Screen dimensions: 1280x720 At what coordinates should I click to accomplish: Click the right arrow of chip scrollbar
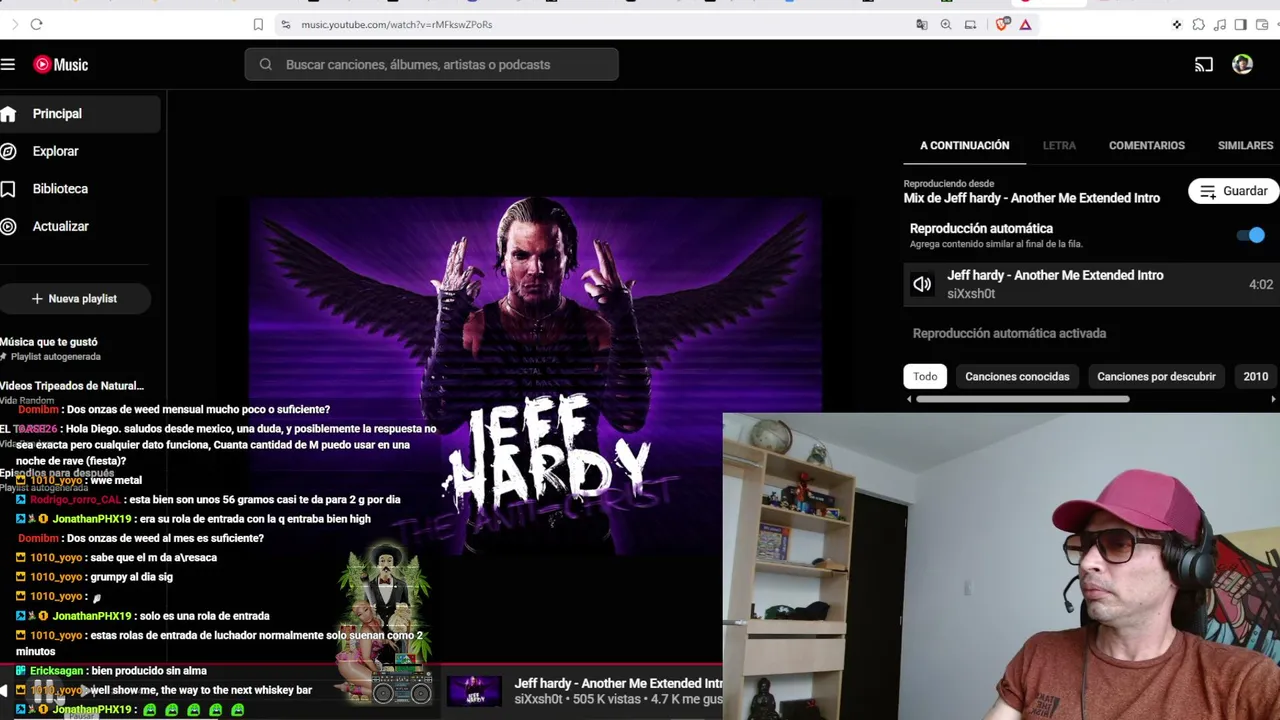click(1273, 400)
